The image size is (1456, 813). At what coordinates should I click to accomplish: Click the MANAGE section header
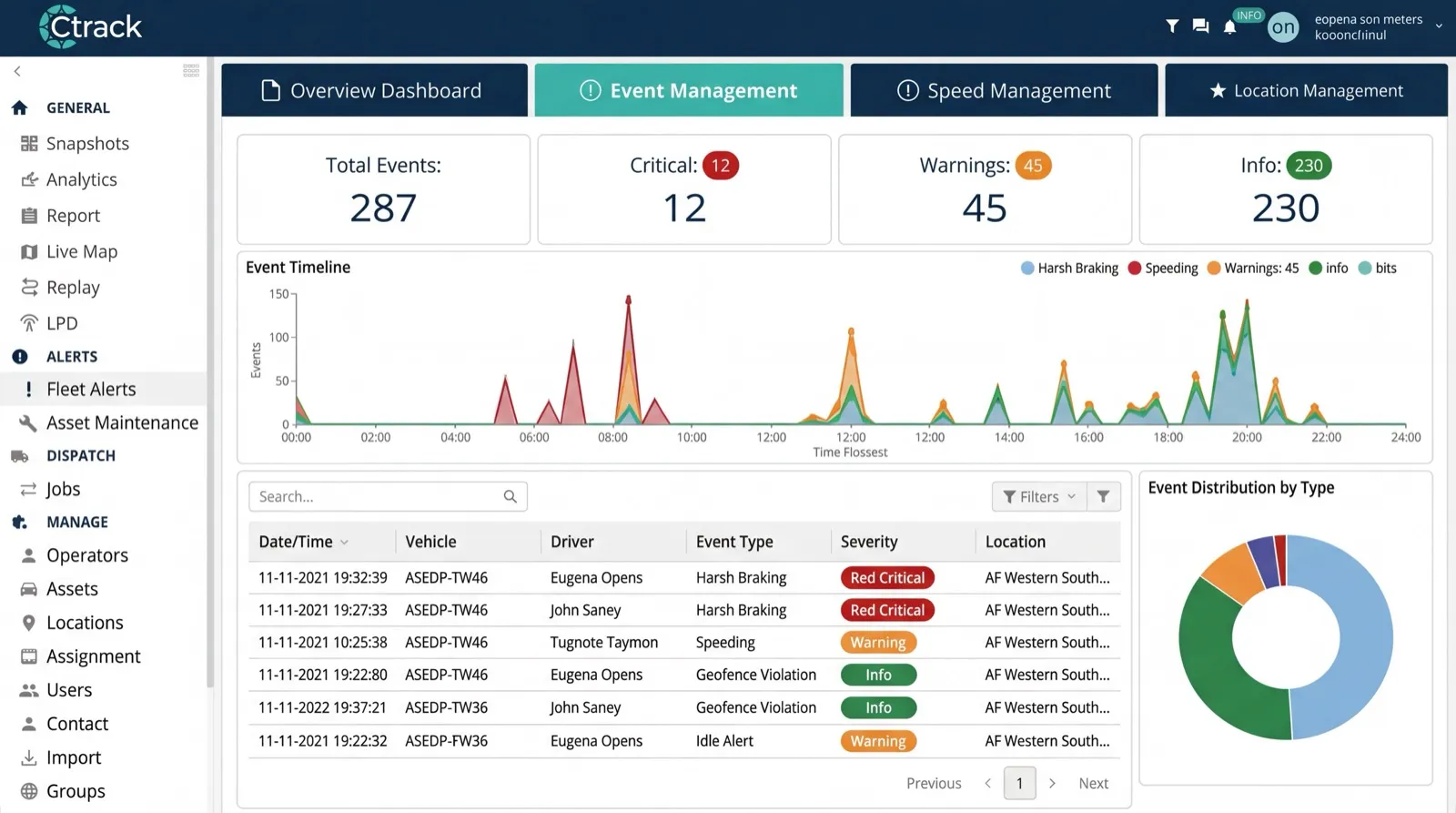[x=77, y=522]
